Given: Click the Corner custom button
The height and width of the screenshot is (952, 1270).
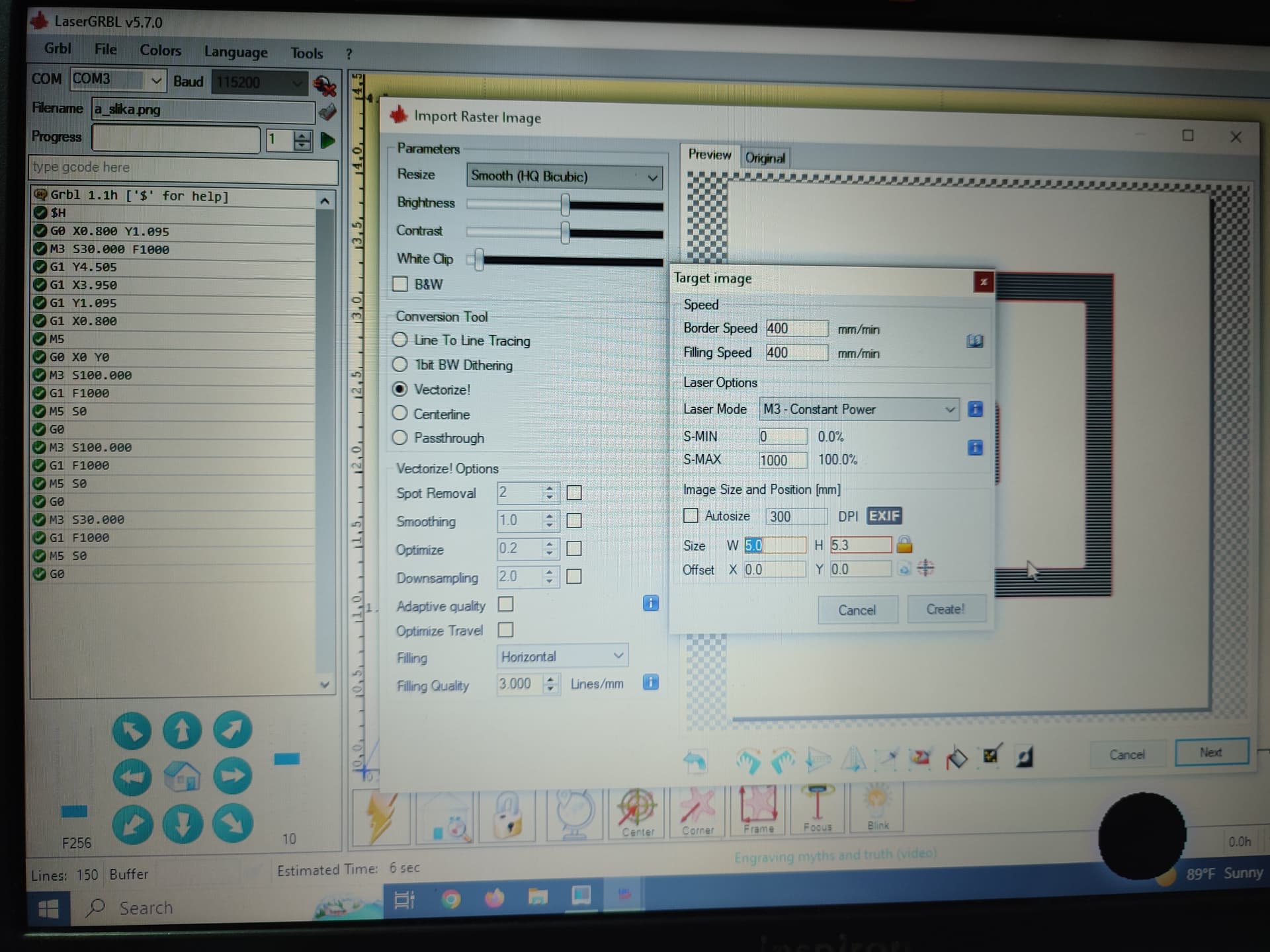Looking at the screenshot, I should tap(698, 812).
